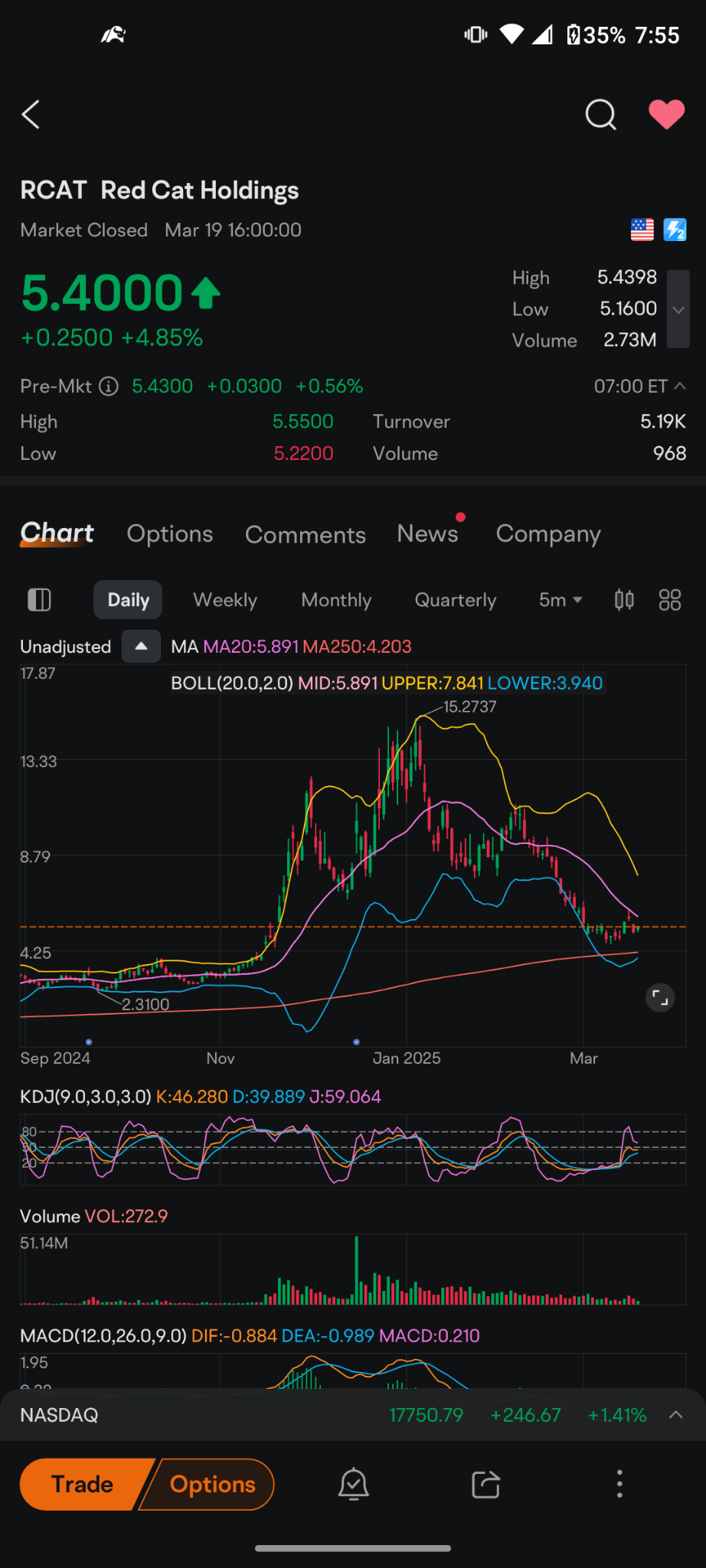Tap the RCAT Red Cat Holdings title

coord(159,191)
